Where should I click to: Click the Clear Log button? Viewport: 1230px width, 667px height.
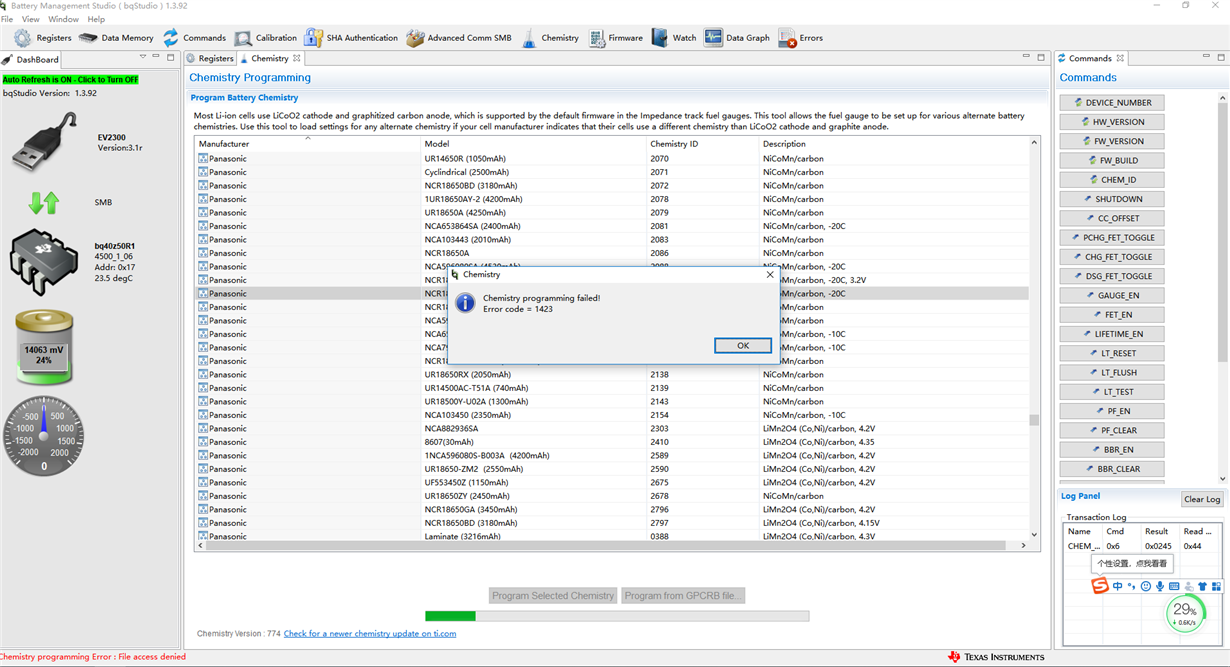[x=1202, y=499]
